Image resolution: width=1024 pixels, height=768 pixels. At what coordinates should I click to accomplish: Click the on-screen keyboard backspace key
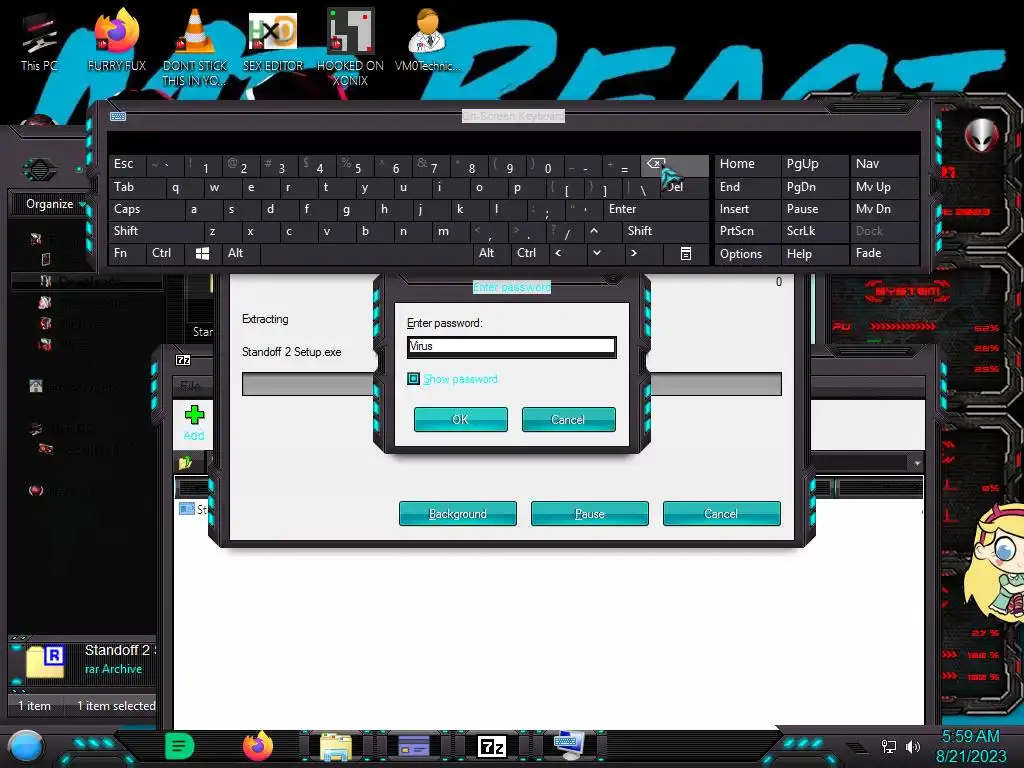tap(674, 165)
